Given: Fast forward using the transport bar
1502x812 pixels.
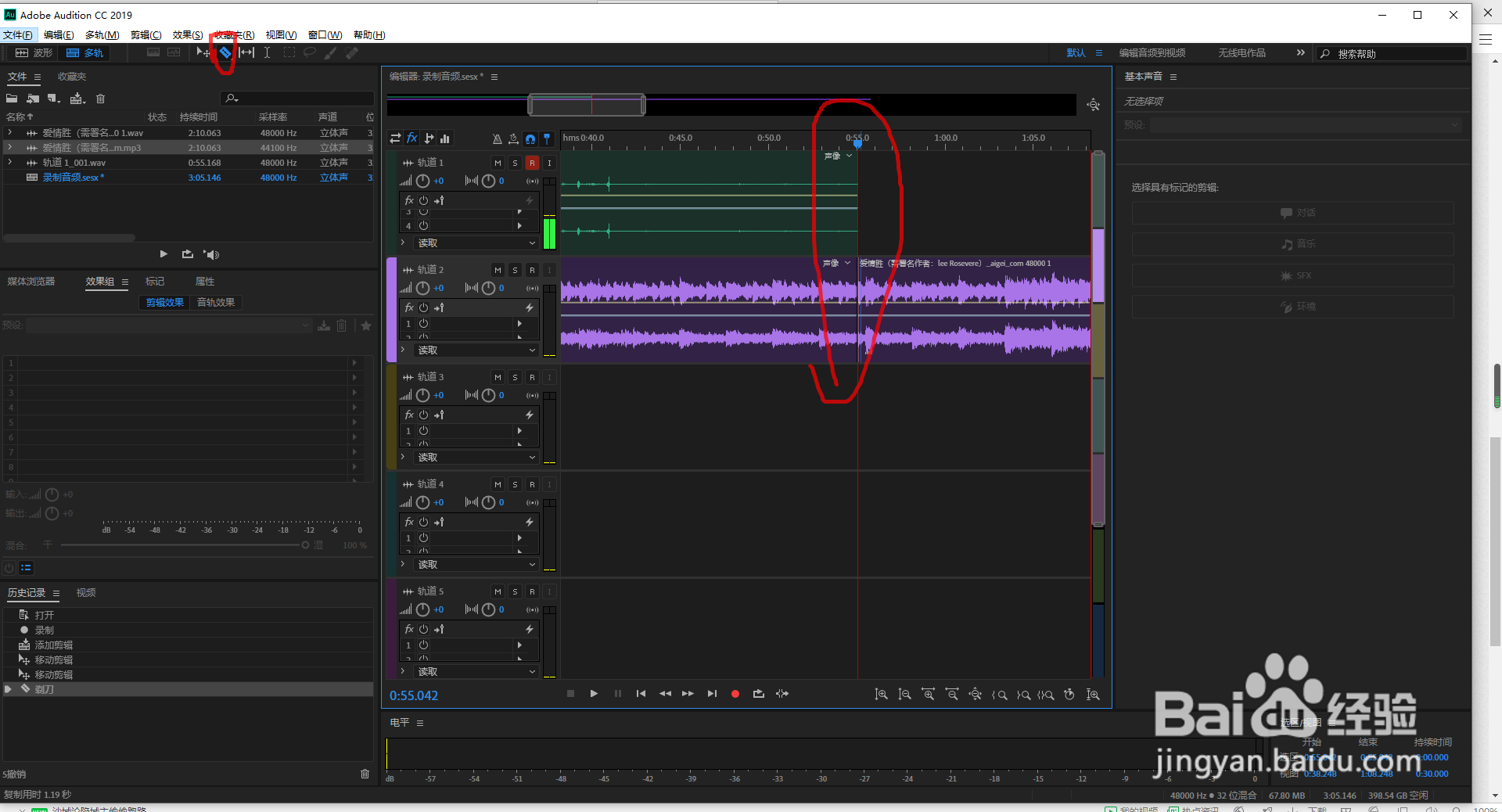Looking at the screenshot, I should click(x=688, y=694).
